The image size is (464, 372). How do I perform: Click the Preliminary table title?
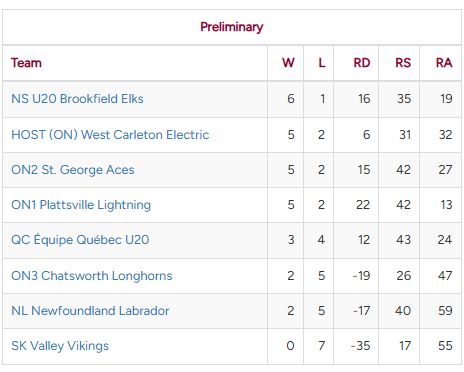[232, 27]
